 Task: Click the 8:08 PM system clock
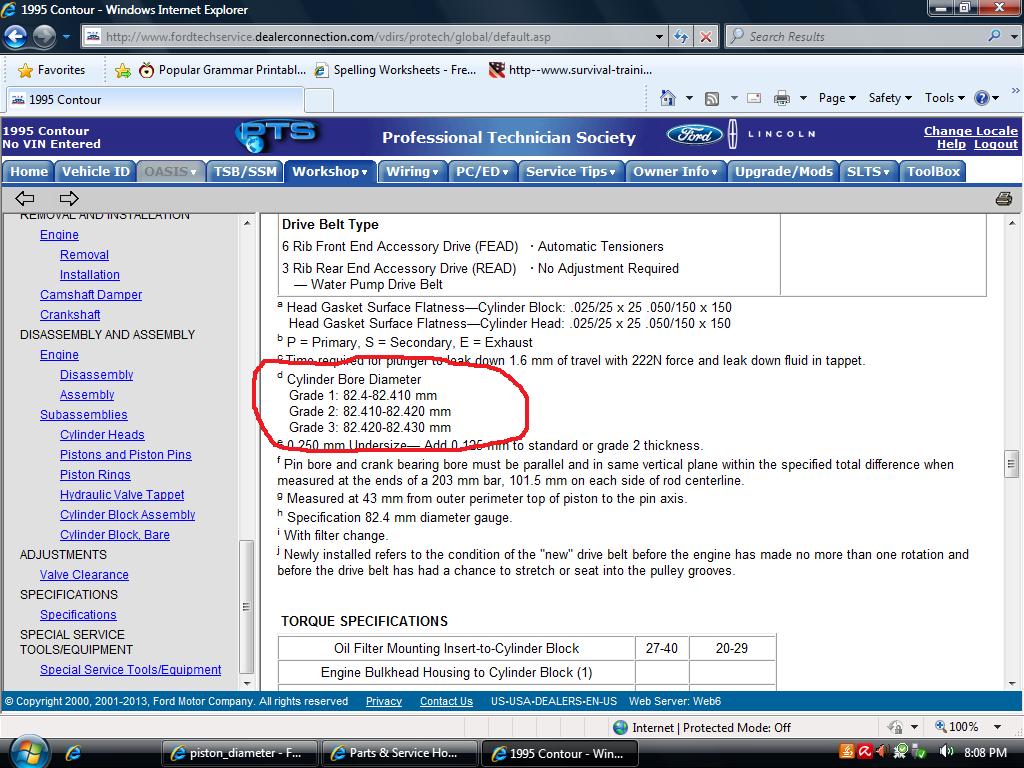tap(985, 752)
